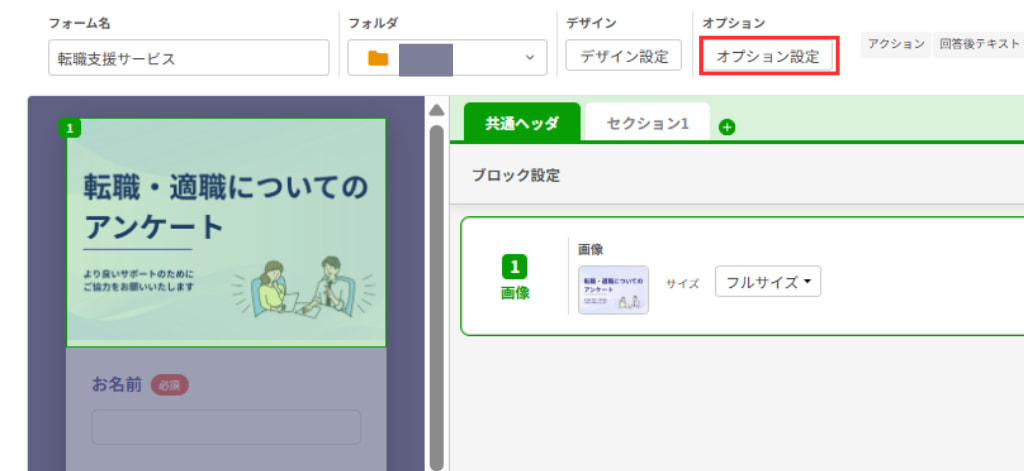Open the フルサイズ size dropdown
Screen dimensions: 1024x471
click(768, 282)
